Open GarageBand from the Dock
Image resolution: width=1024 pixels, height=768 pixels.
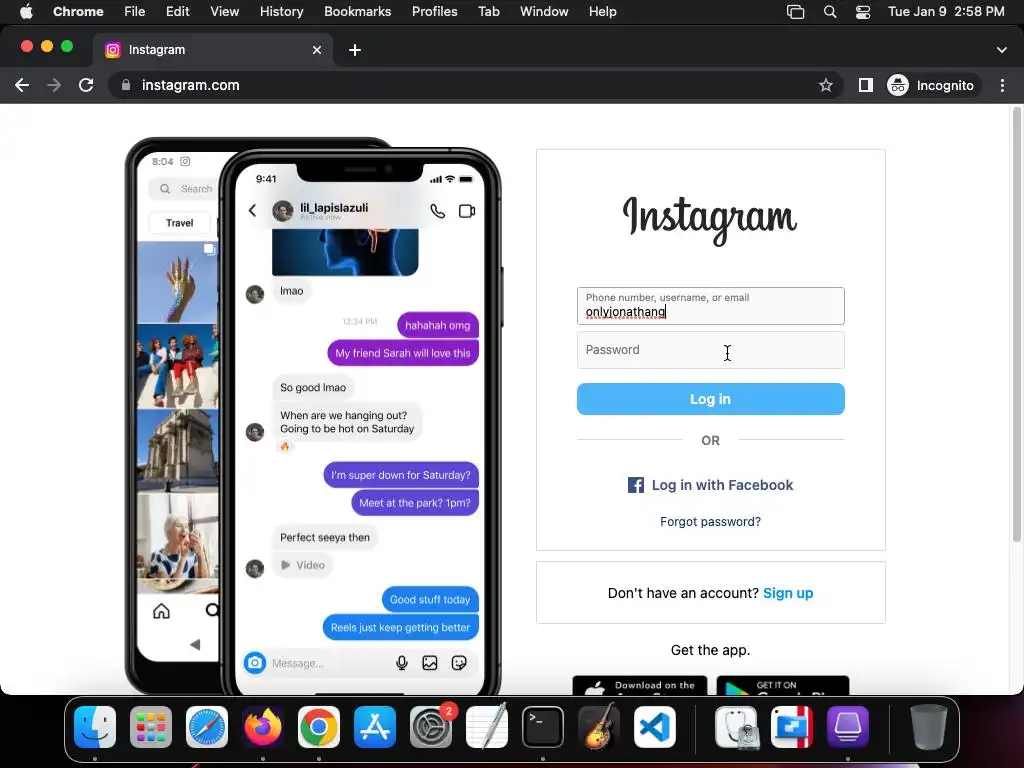[x=599, y=727]
